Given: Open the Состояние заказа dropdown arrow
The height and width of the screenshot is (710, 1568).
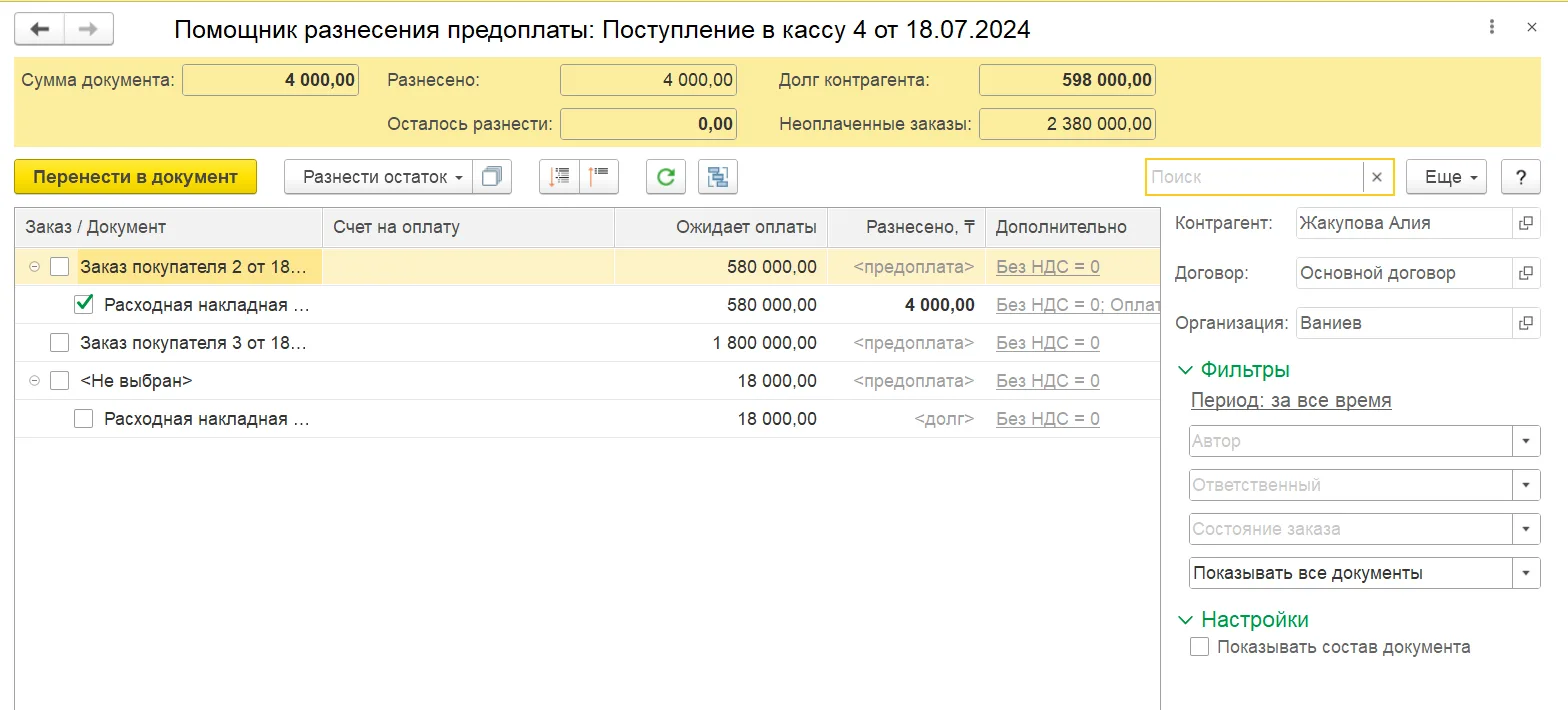Looking at the screenshot, I should tap(1526, 529).
